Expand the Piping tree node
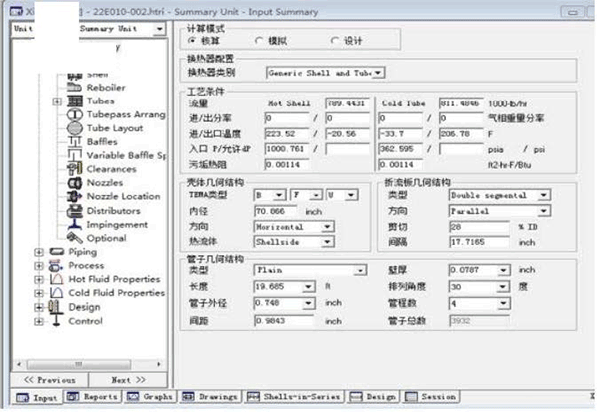The height and width of the screenshot is (416, 600). 39,252
